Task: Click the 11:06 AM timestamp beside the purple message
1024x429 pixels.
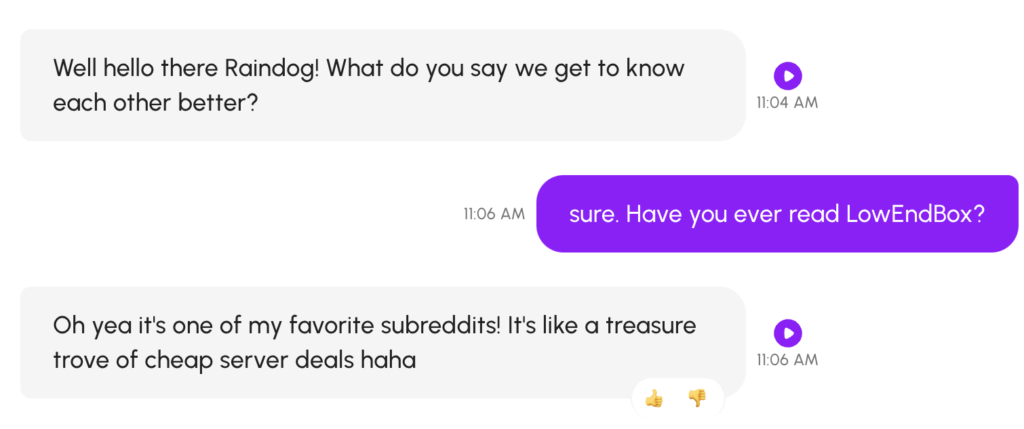Action: 494,214
